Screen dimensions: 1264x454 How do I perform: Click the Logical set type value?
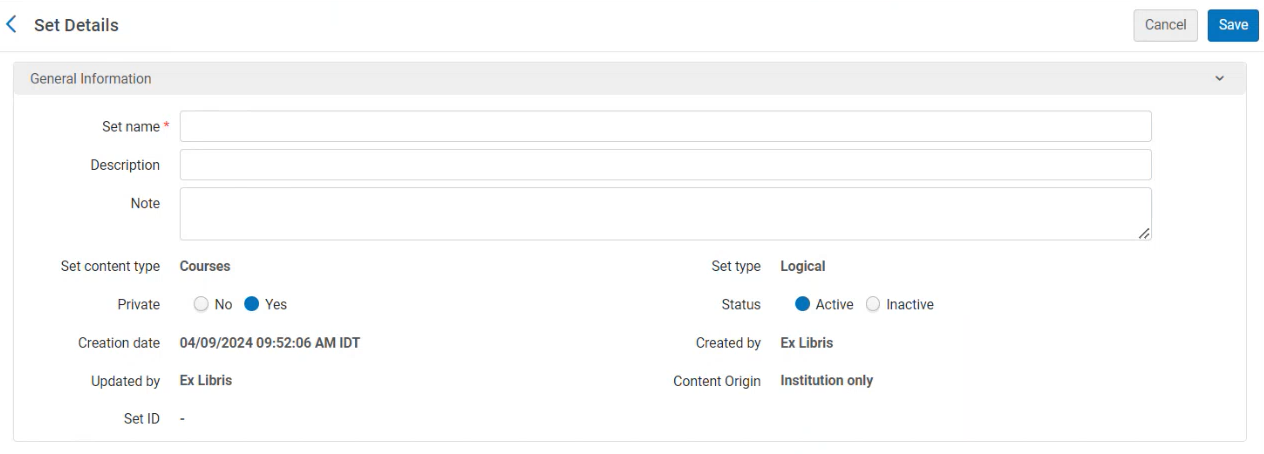[803, 266]
